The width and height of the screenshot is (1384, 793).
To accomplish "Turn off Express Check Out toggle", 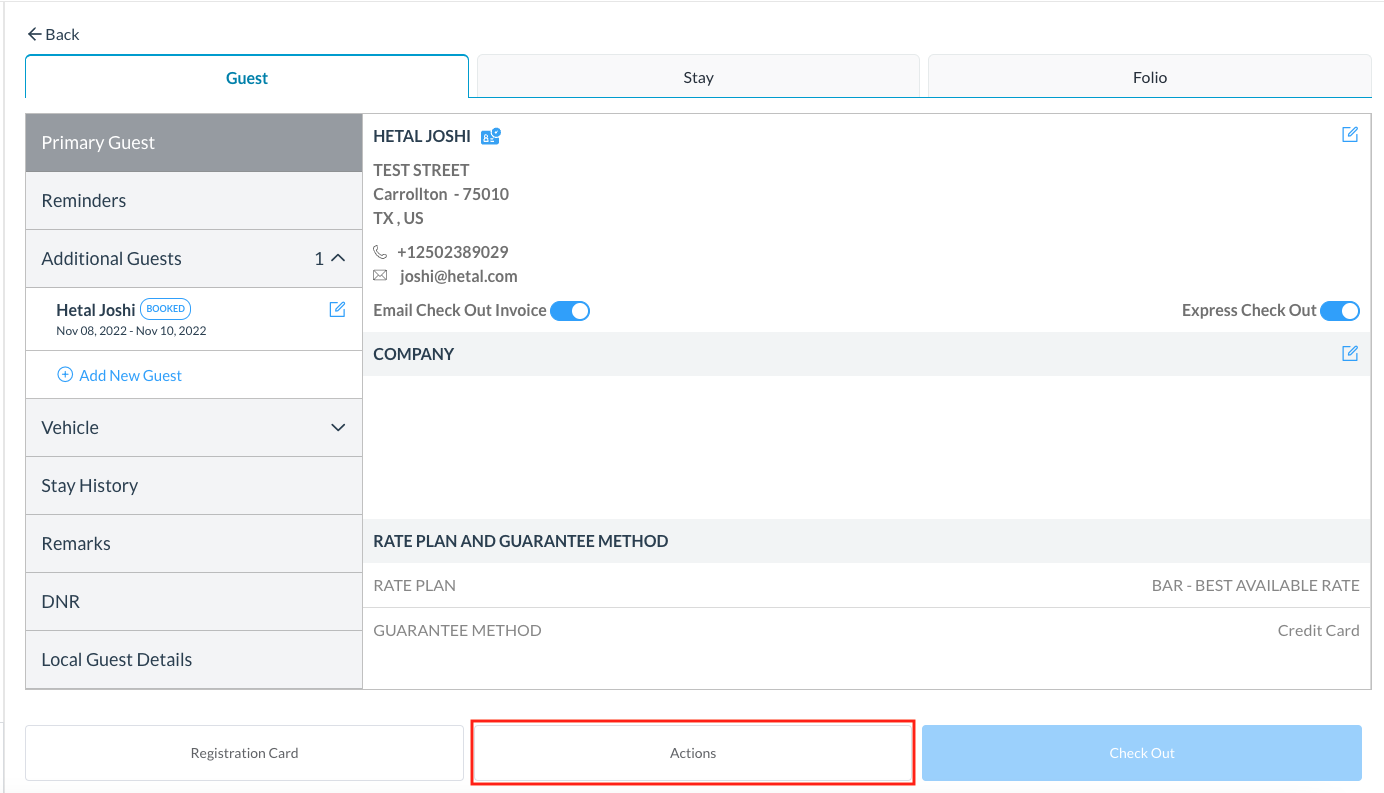I will point(1339,311).
